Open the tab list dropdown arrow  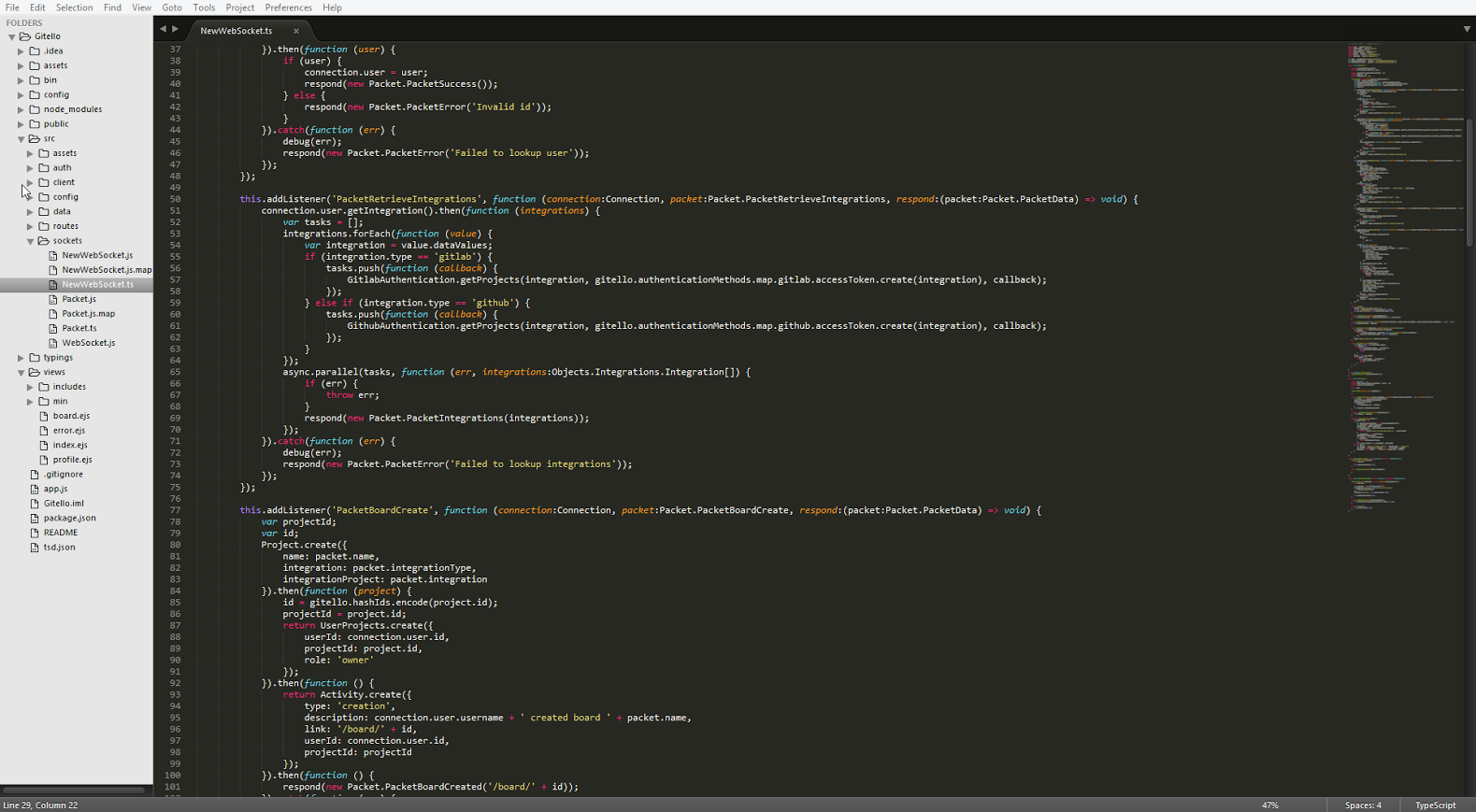[1467, 29]
